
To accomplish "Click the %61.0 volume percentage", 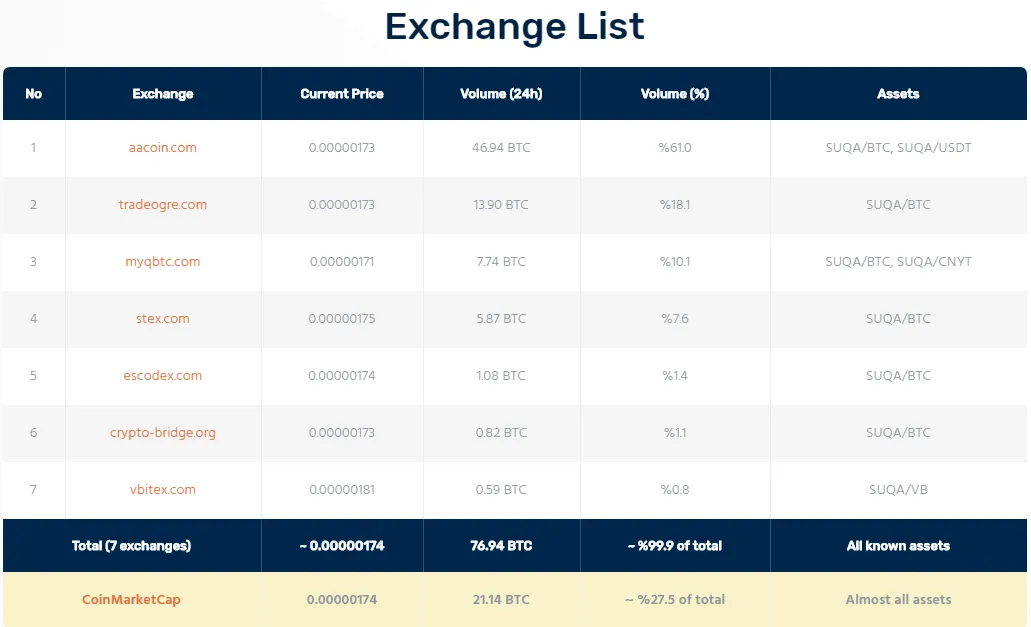I will click(675, 148).
